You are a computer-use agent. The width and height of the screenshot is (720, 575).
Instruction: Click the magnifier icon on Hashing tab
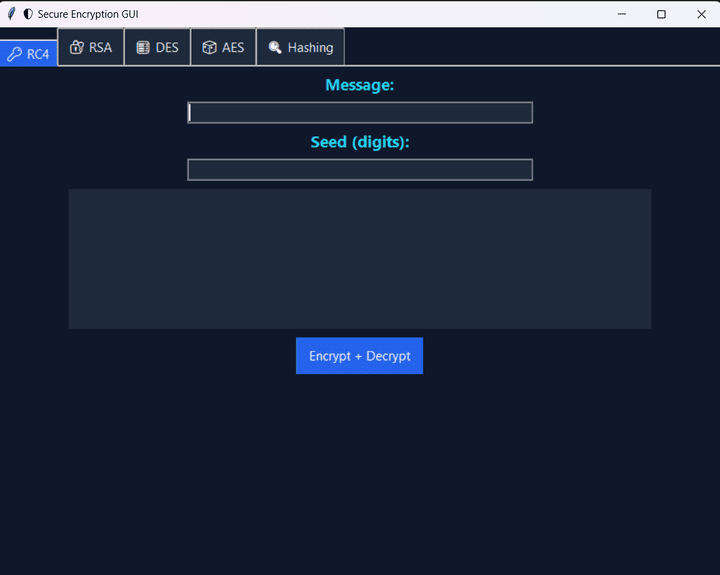coord(275,47)
